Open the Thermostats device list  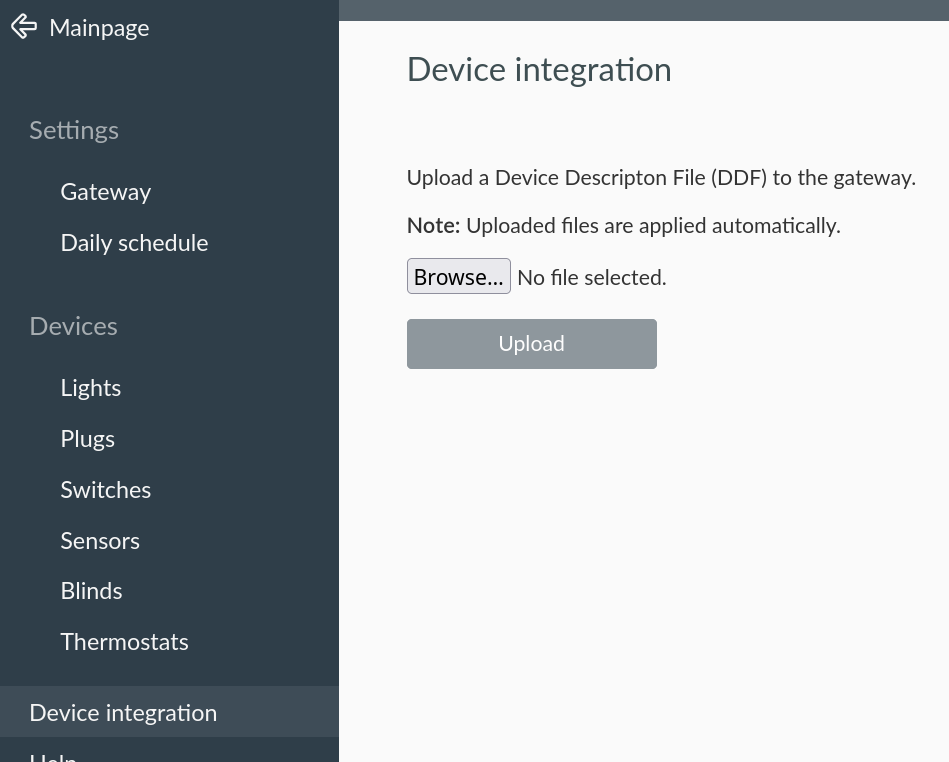[125, 642]
